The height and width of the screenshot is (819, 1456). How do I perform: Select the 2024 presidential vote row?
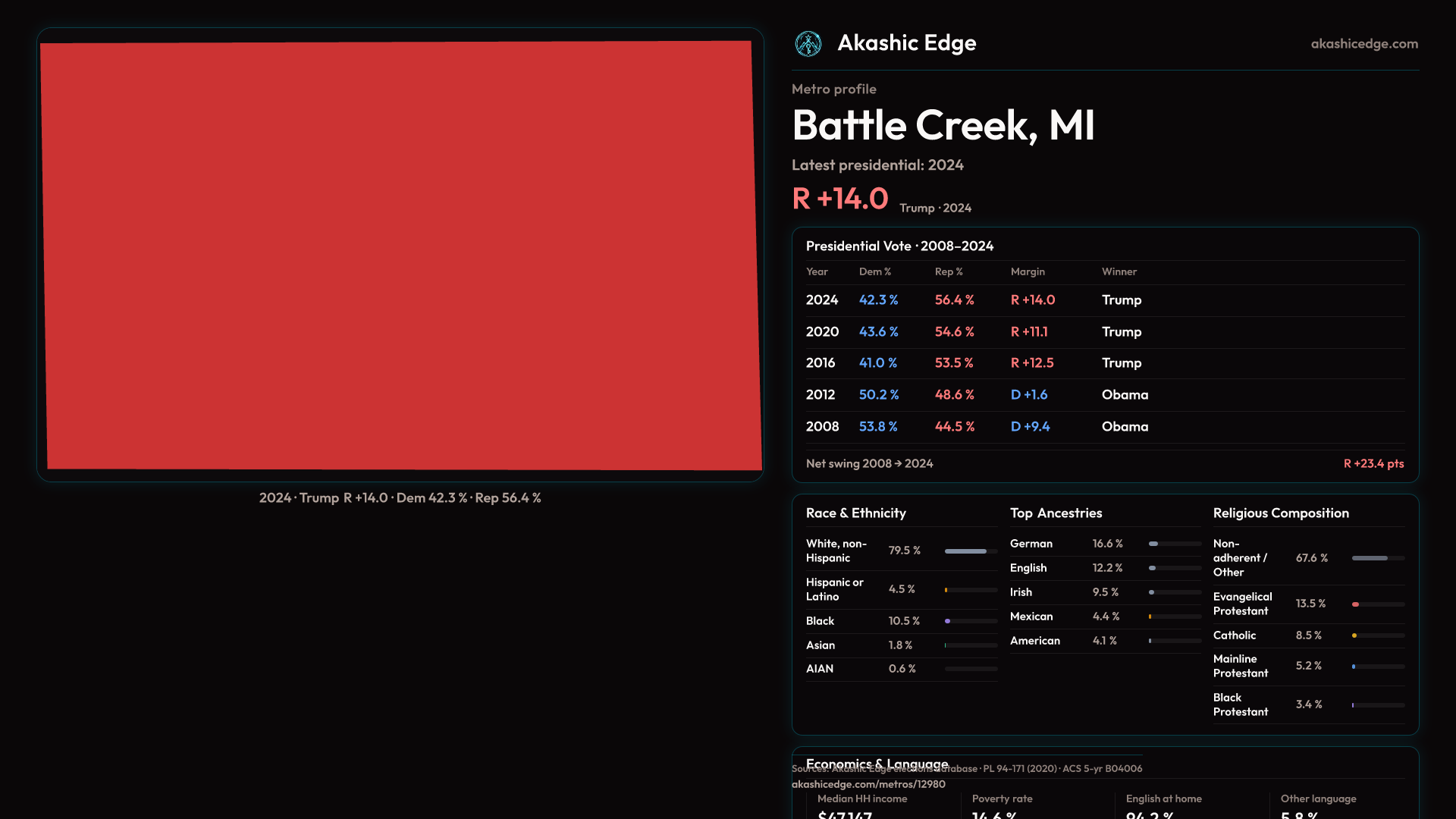pyautogui.click(x=1104, y=300)
